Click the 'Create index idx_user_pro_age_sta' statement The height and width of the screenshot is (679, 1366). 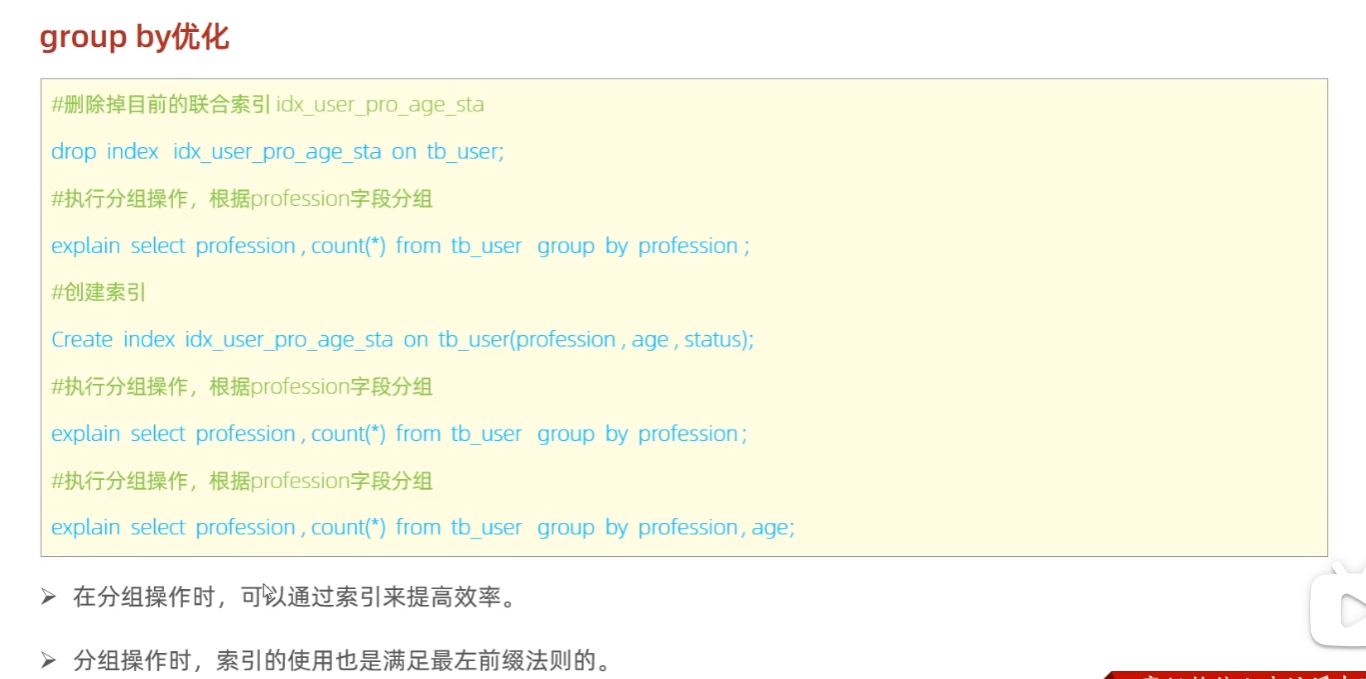point(402,339)
